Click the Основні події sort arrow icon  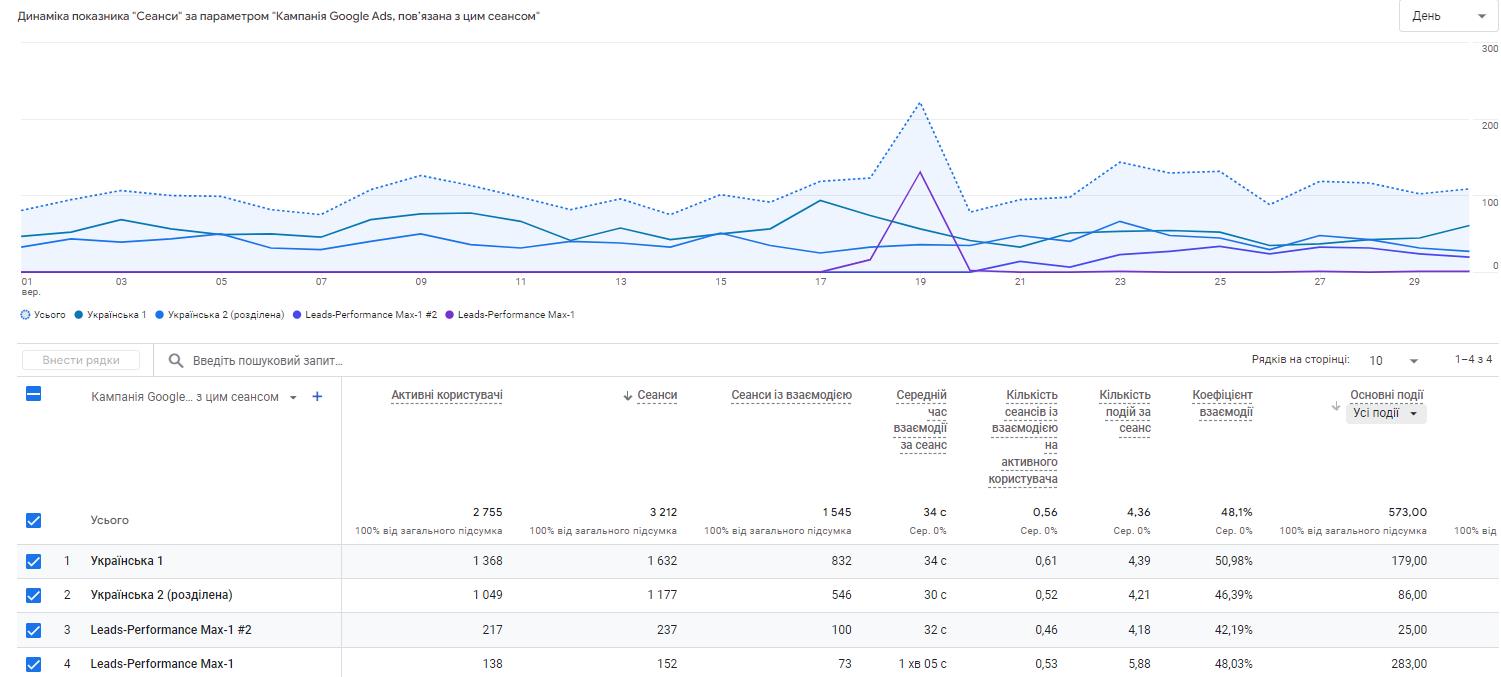click(1335, 406)
